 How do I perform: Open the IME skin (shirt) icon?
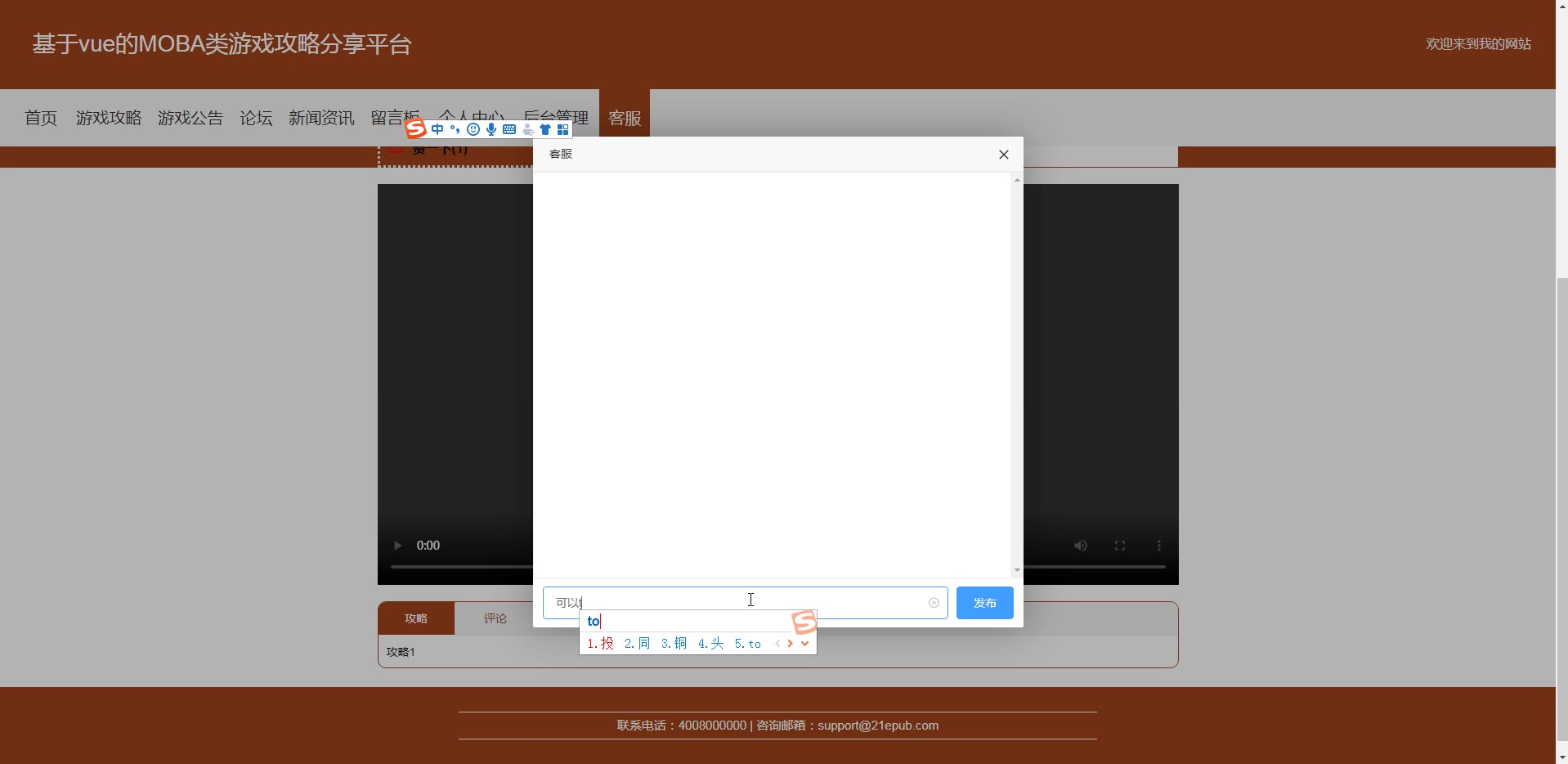pyautogui.click(x=545, y=129)
